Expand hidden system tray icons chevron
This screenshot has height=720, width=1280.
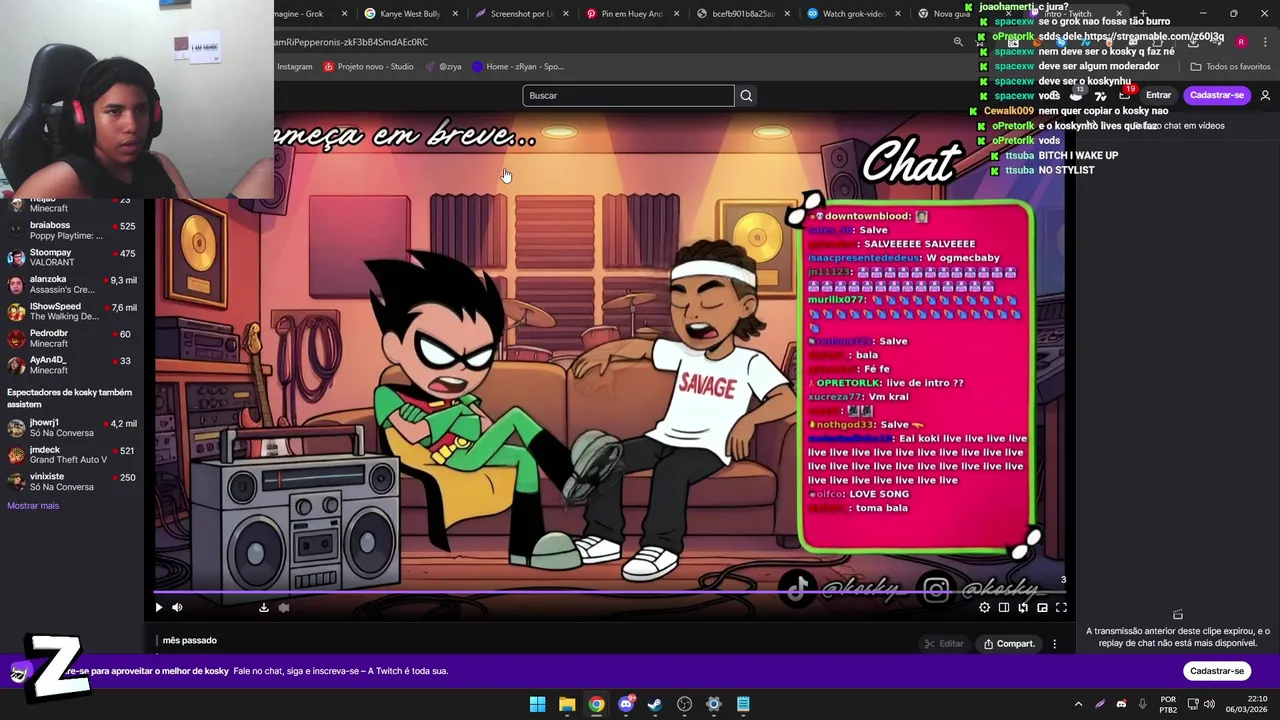pos(1078,704)
